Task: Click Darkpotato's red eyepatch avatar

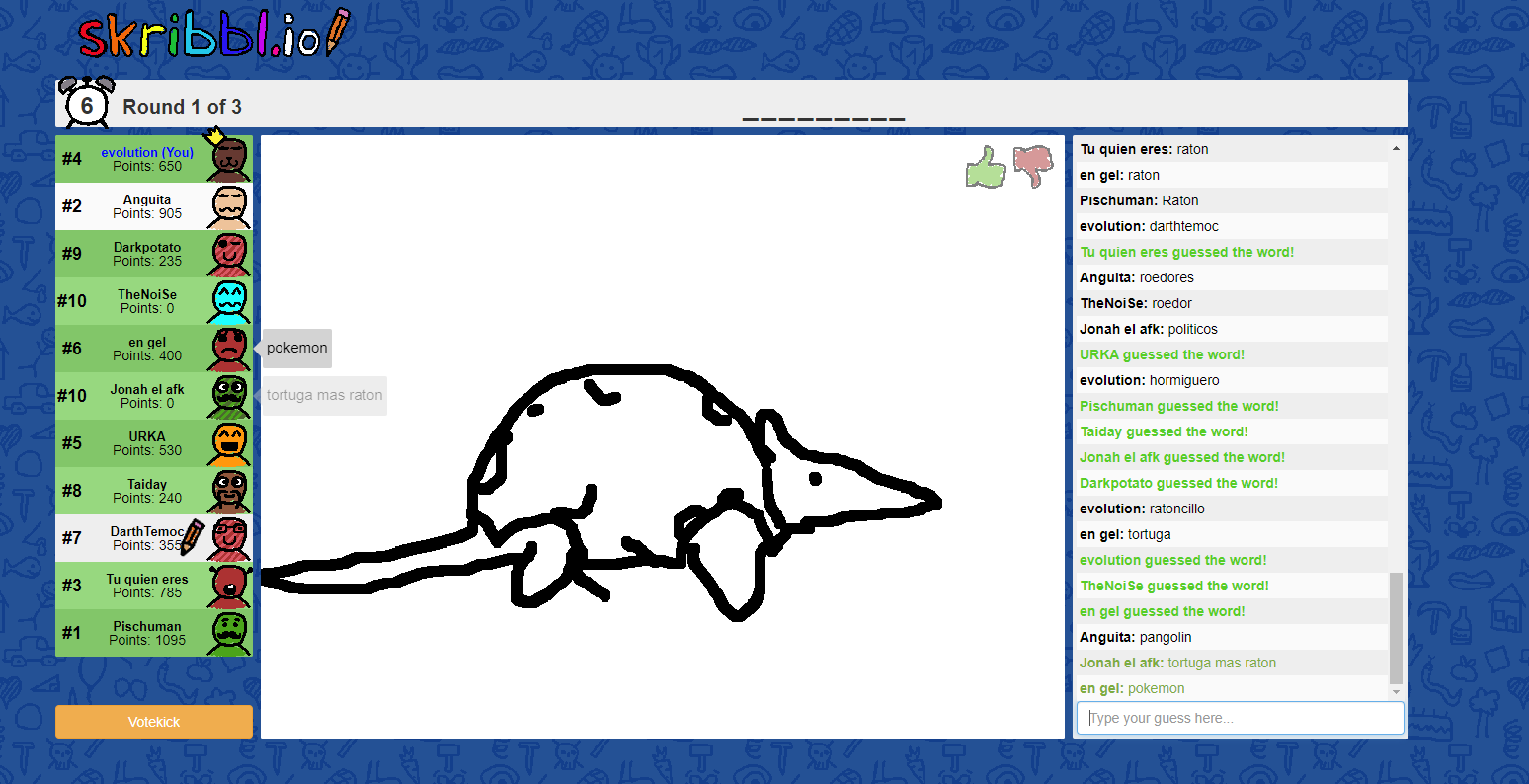Action: point(229,254)
